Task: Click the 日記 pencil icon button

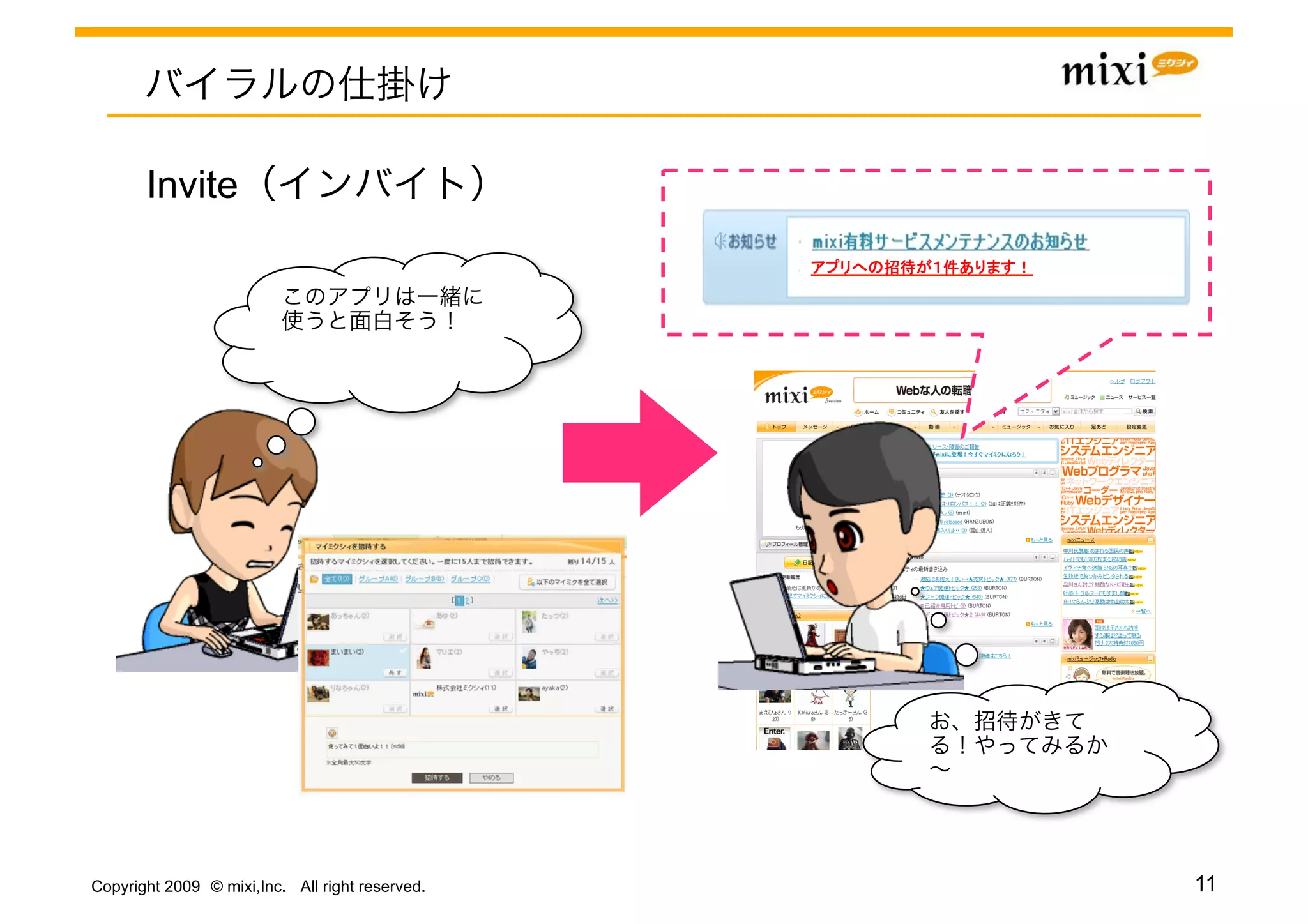Action: click(x=798, y=563)
